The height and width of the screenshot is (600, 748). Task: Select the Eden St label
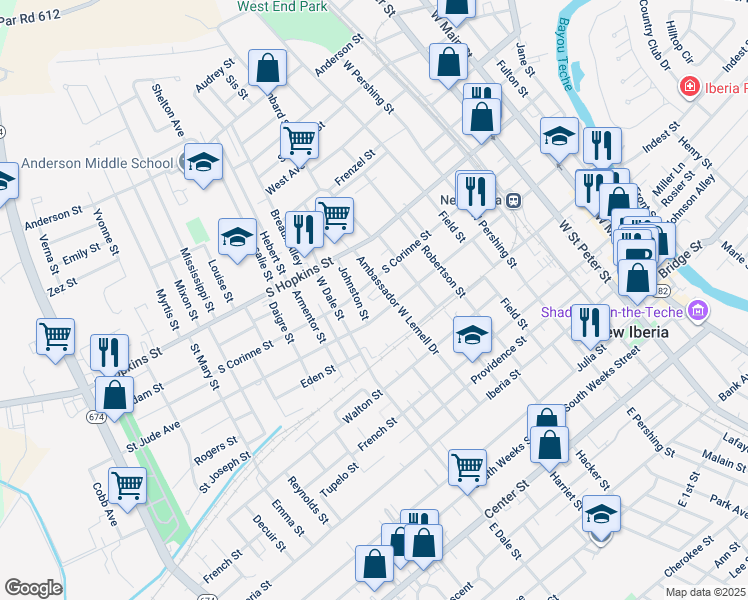(318, 376)
